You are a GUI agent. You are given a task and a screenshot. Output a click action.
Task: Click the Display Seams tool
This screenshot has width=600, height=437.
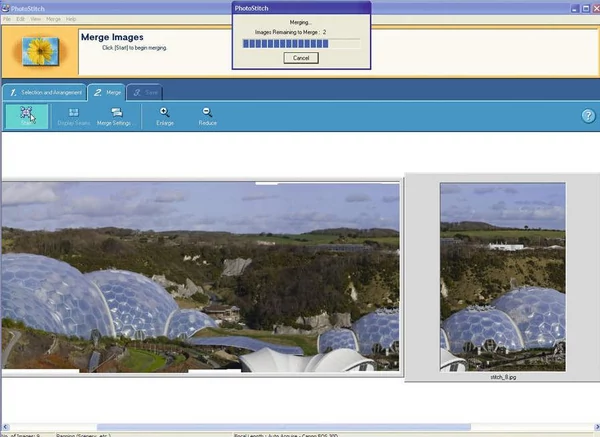73,116
